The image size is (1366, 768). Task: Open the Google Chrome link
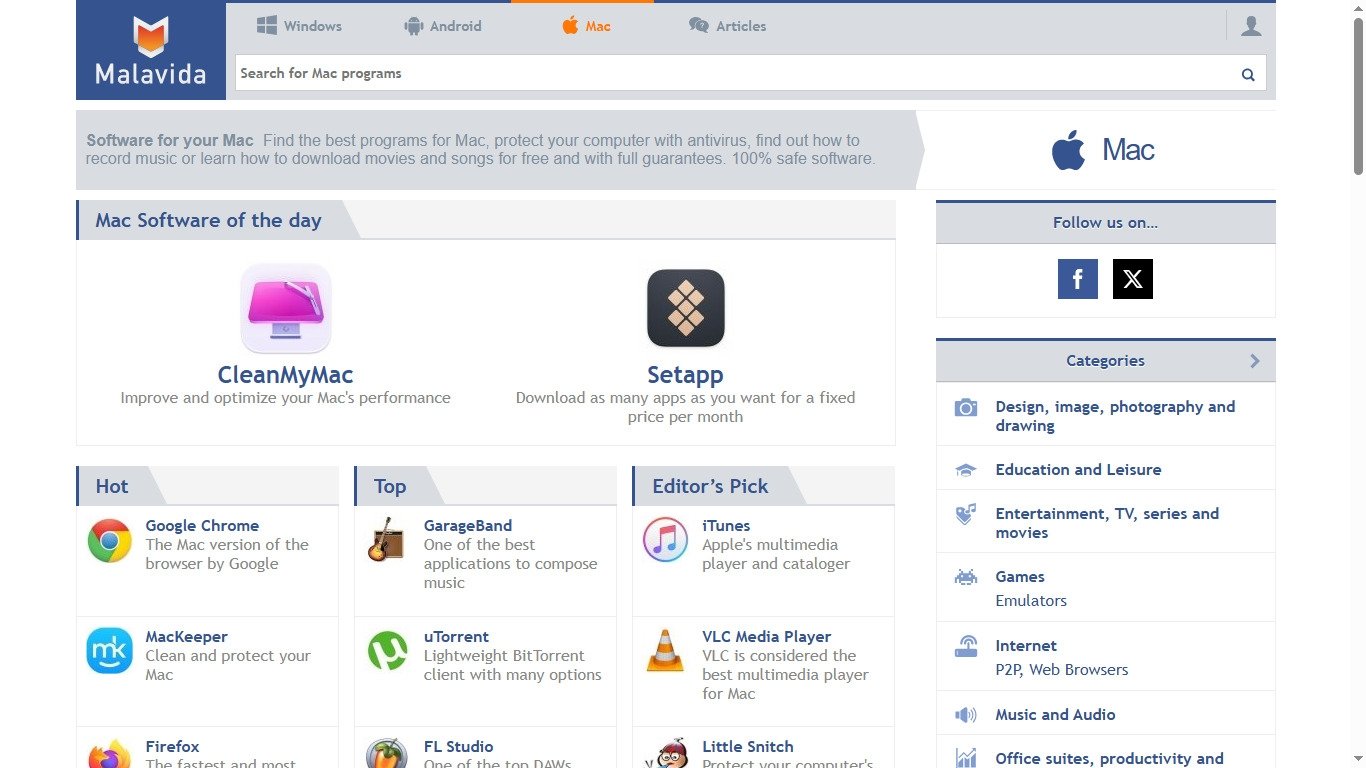pos(202,526)
